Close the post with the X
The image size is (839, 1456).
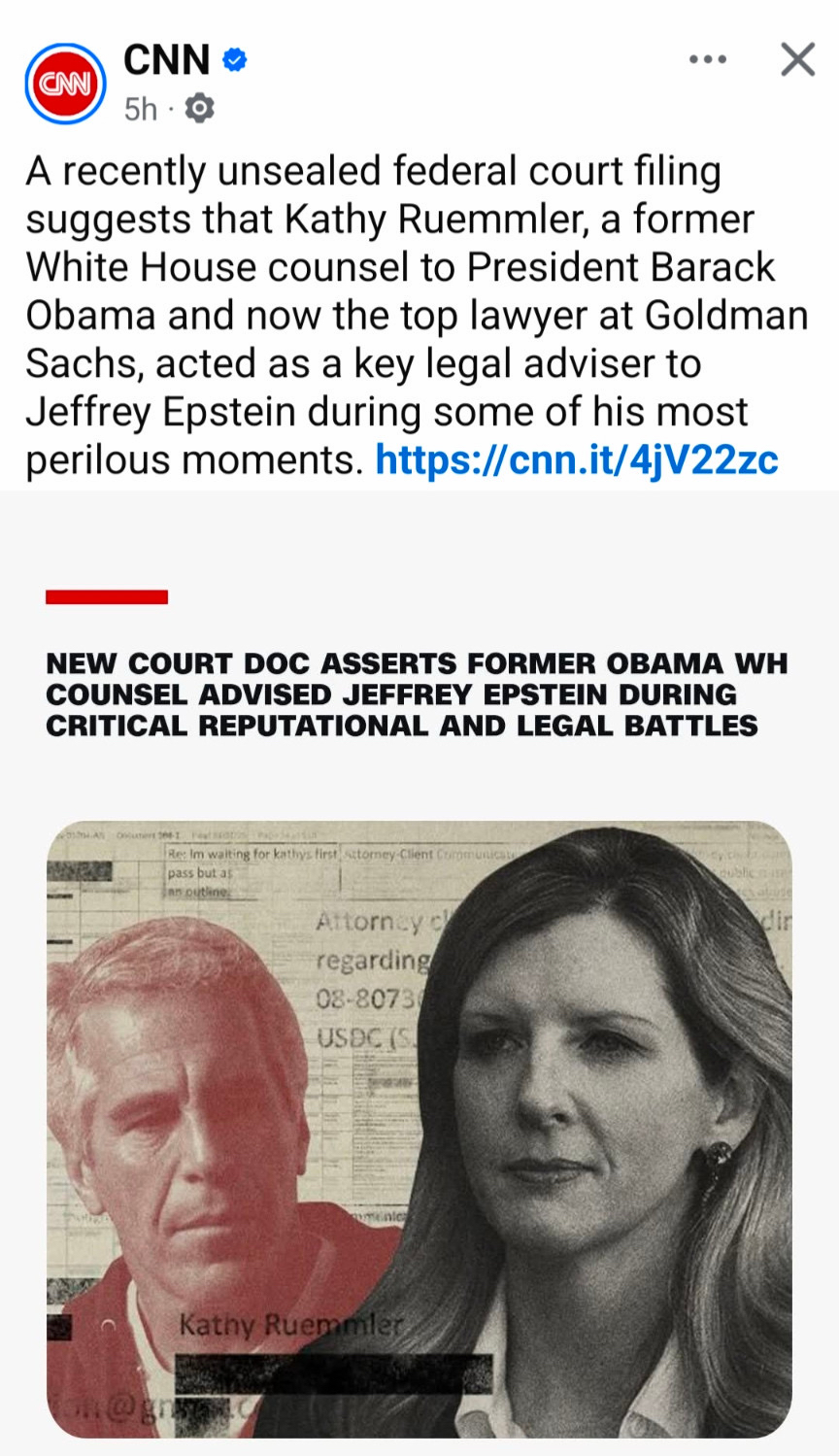point(797,60)
